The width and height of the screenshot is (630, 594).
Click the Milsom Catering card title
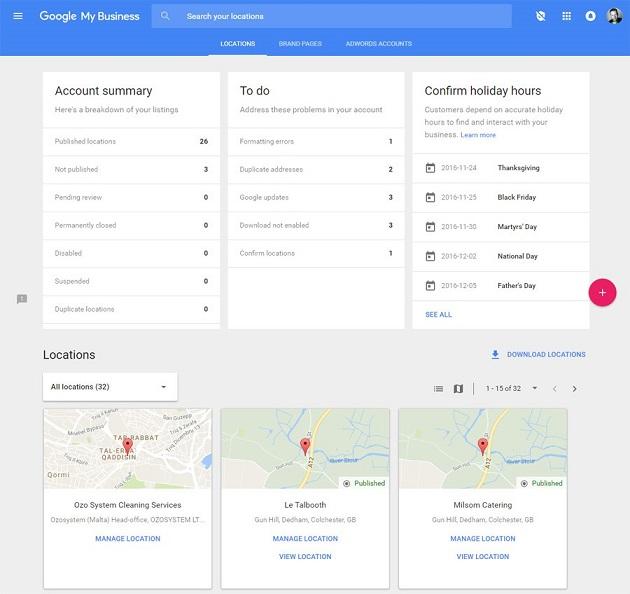(483, 505)
